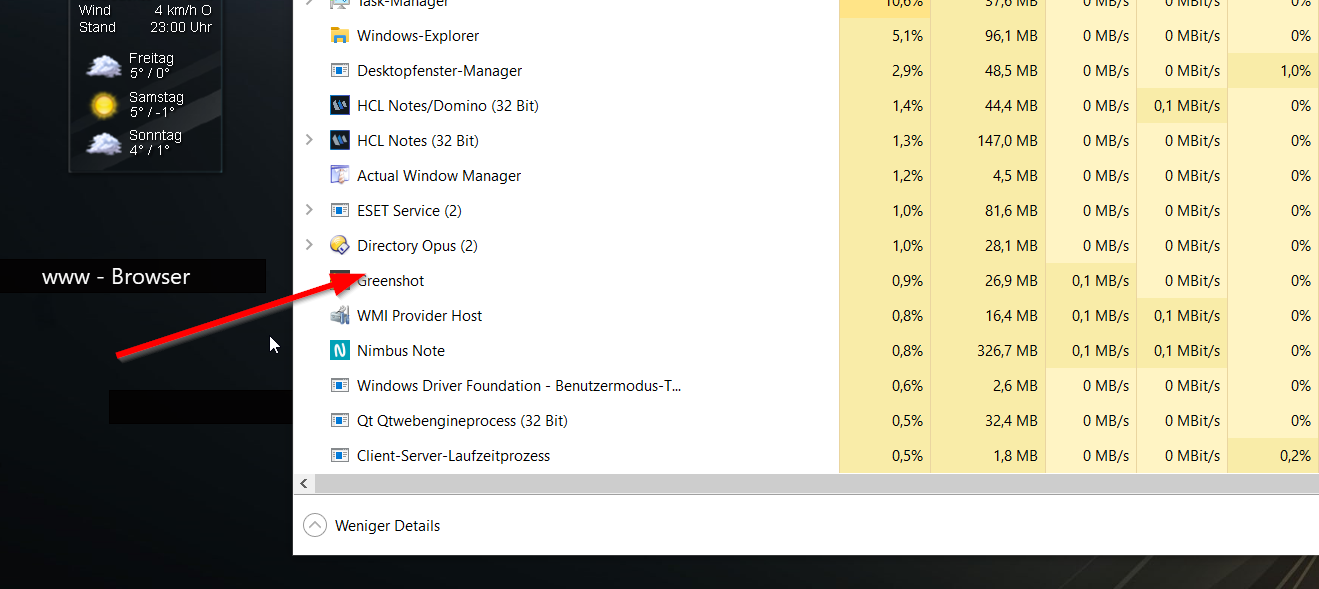The height and width of the screenshot is (589, 1319).
Task: Click the Directory Opus icon
Action: (x=340, y=245)
